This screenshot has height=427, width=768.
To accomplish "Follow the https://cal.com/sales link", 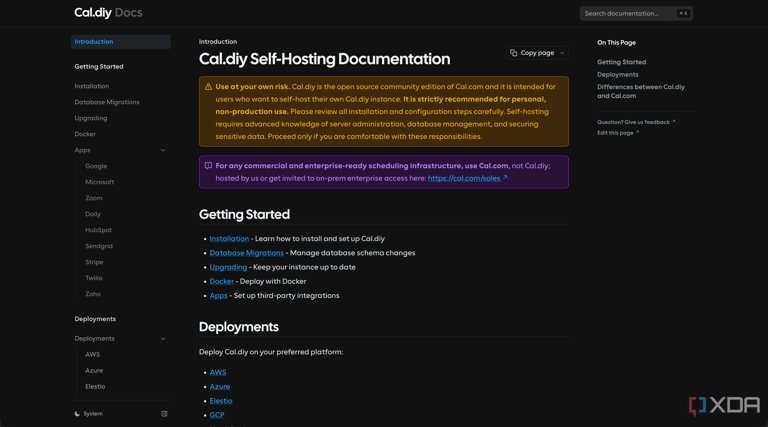I will click(x=467, y=178).
